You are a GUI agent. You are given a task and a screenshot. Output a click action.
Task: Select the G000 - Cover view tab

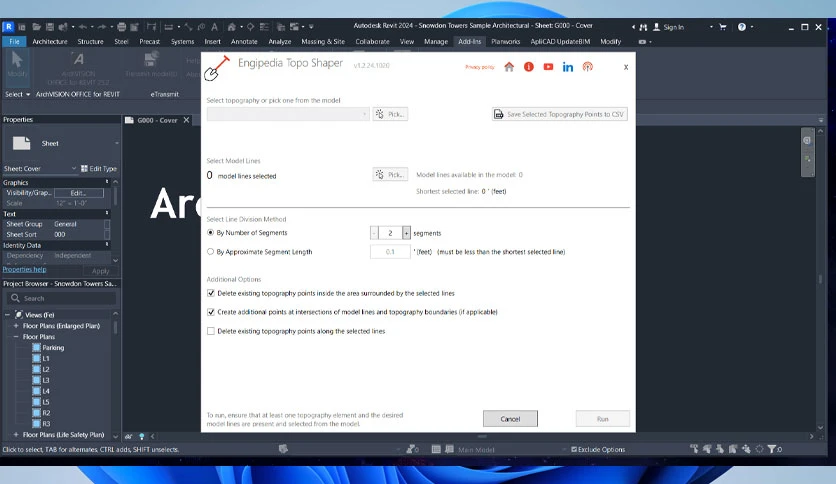click(x=157, y=120)
